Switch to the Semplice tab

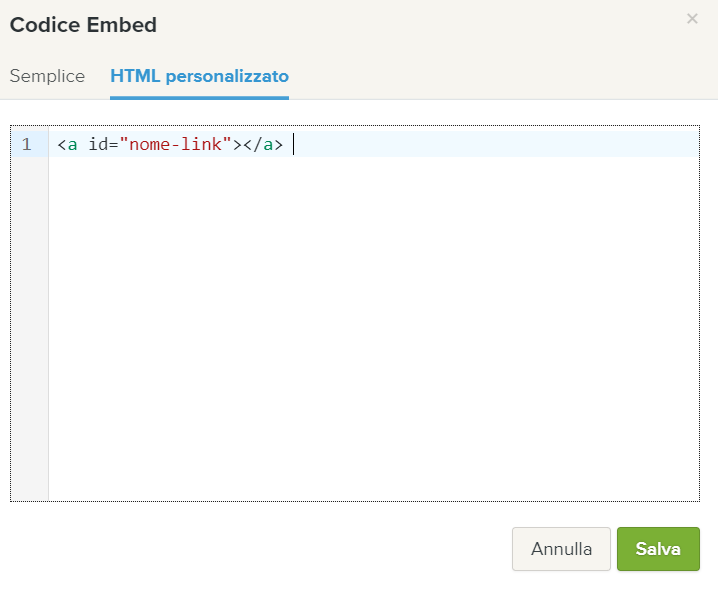pos(47,76)
